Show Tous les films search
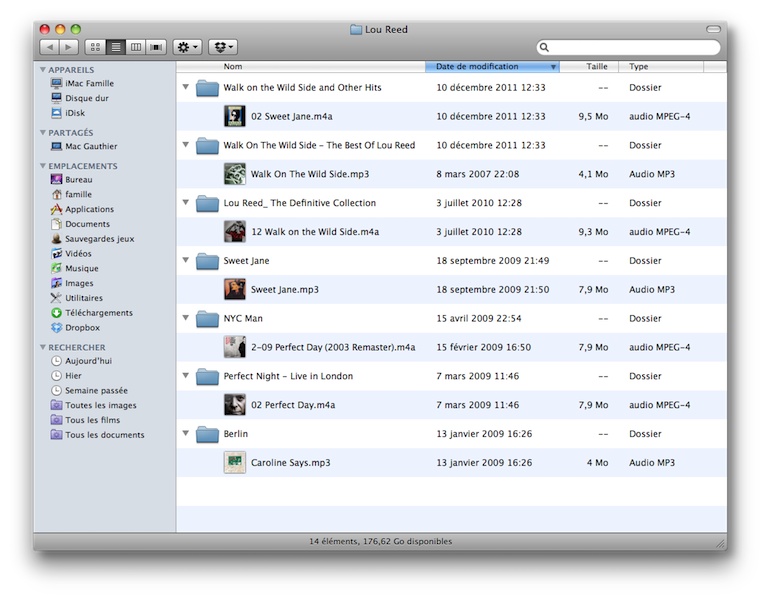The width and height of the screenshot is (773, 609). 85,420
